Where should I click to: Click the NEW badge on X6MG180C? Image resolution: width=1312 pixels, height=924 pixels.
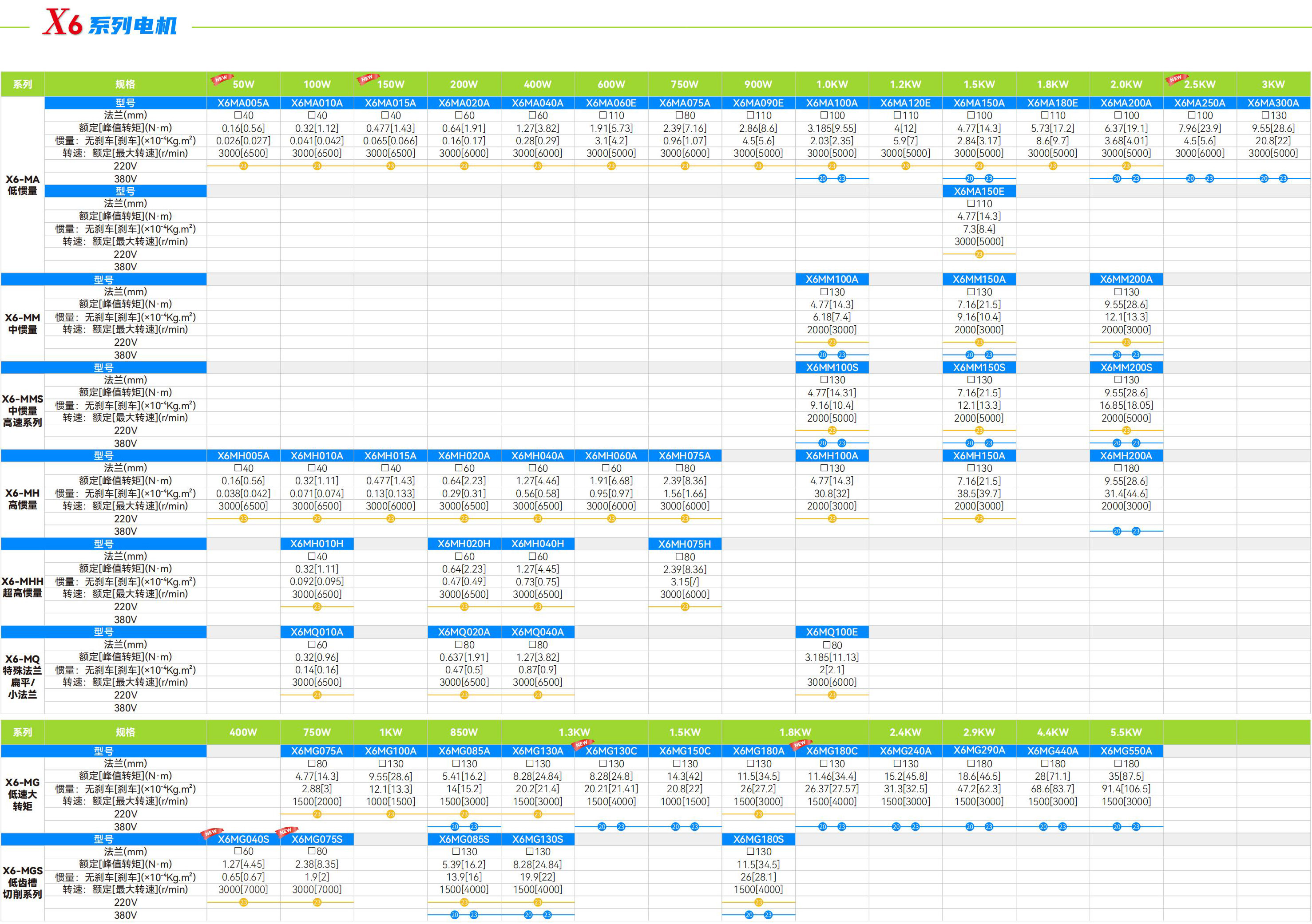pos(800,743)
